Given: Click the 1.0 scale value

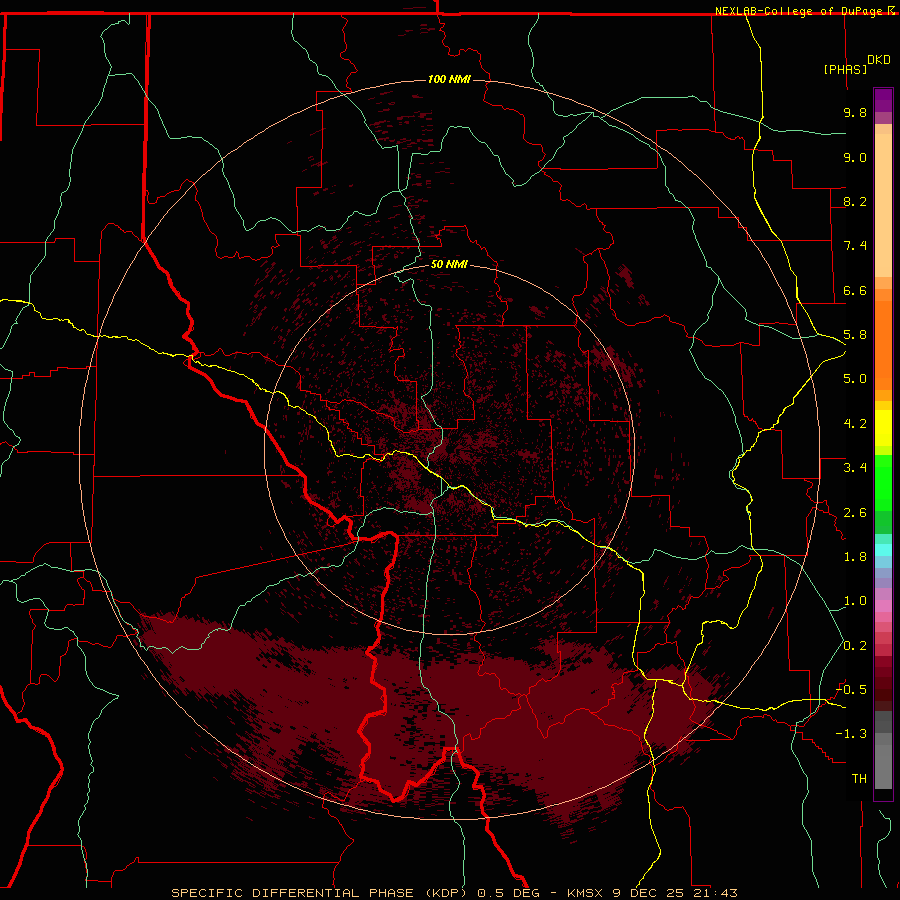Looking at the screenshot, I should (x=855, y=601).
